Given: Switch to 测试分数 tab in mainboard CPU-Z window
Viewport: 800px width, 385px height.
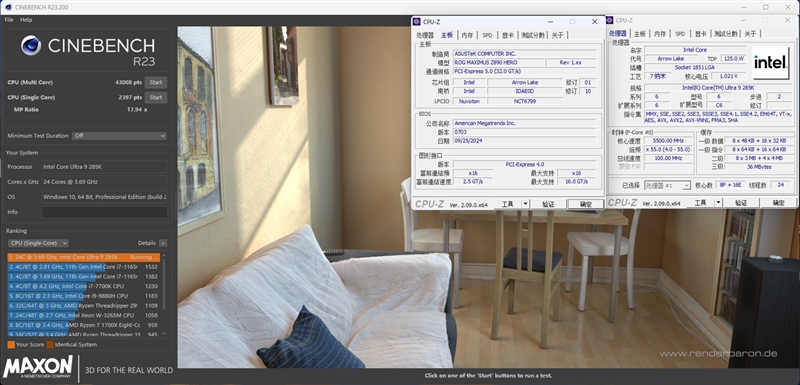Looking at the screenshot, I should click(x=533, y=35).
